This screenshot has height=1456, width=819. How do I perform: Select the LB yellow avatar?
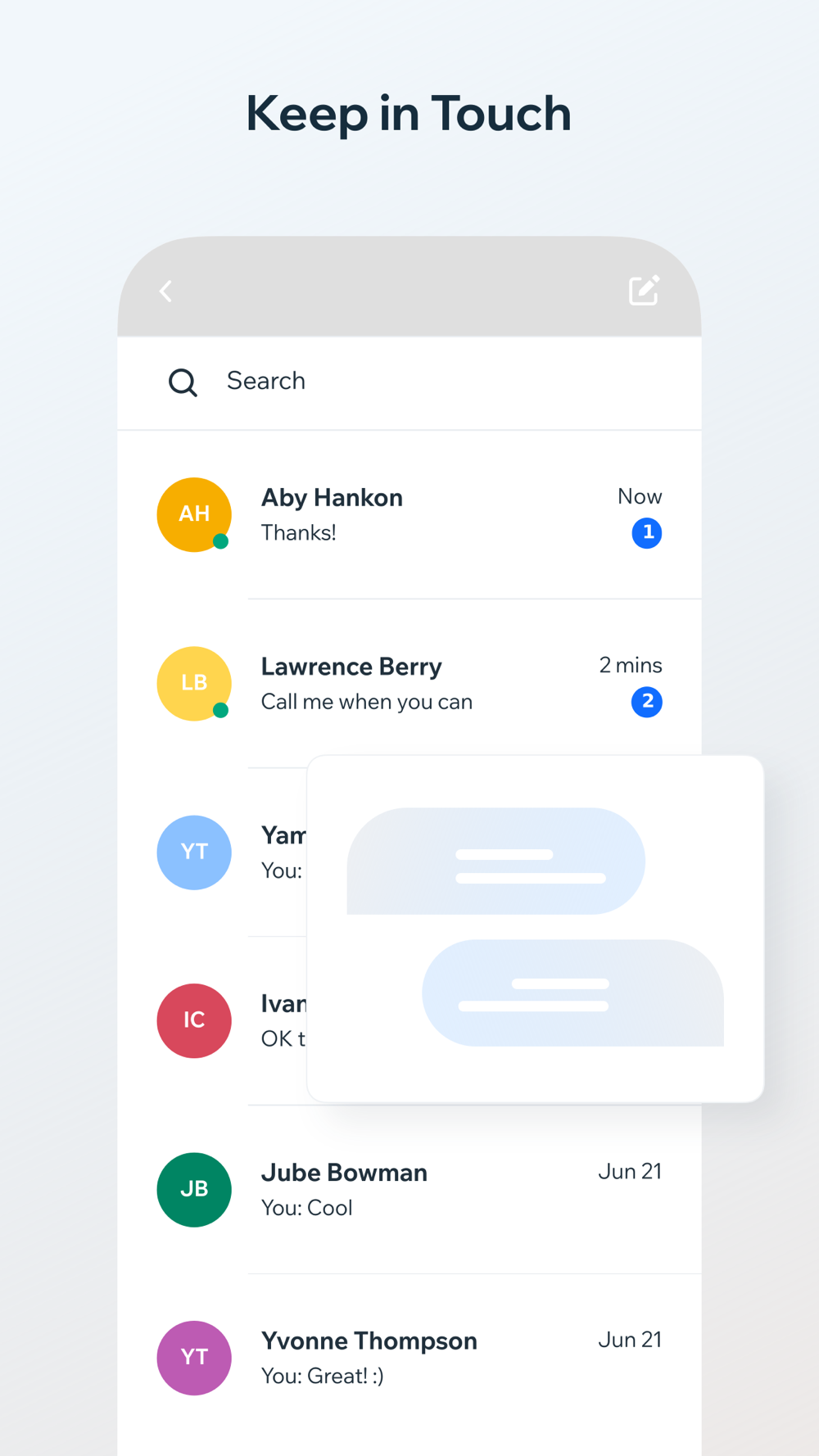194,683
